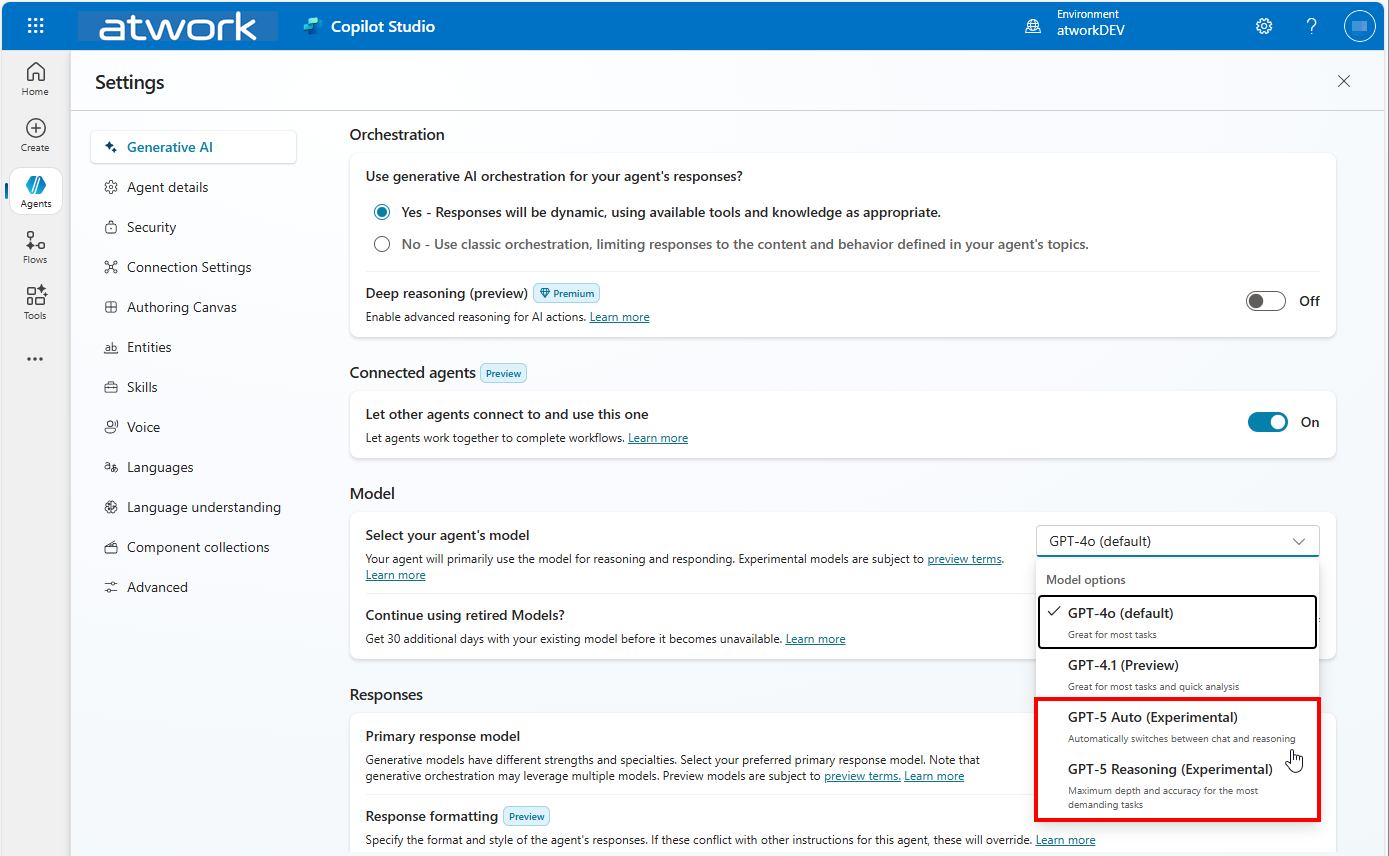Click the settings gear in header
The width and height of the screenshot is (1389, 856).
[1264, 26]
